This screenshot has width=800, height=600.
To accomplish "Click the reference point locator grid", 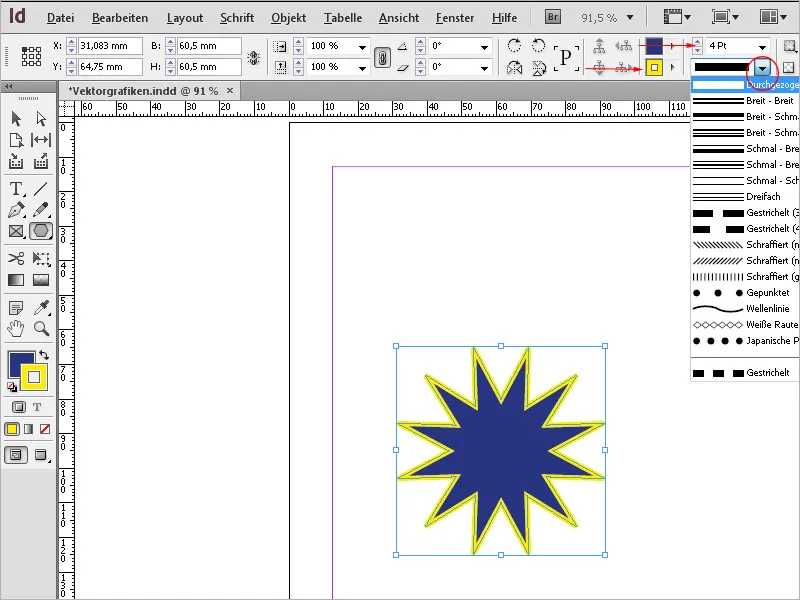I will point(31,56).
